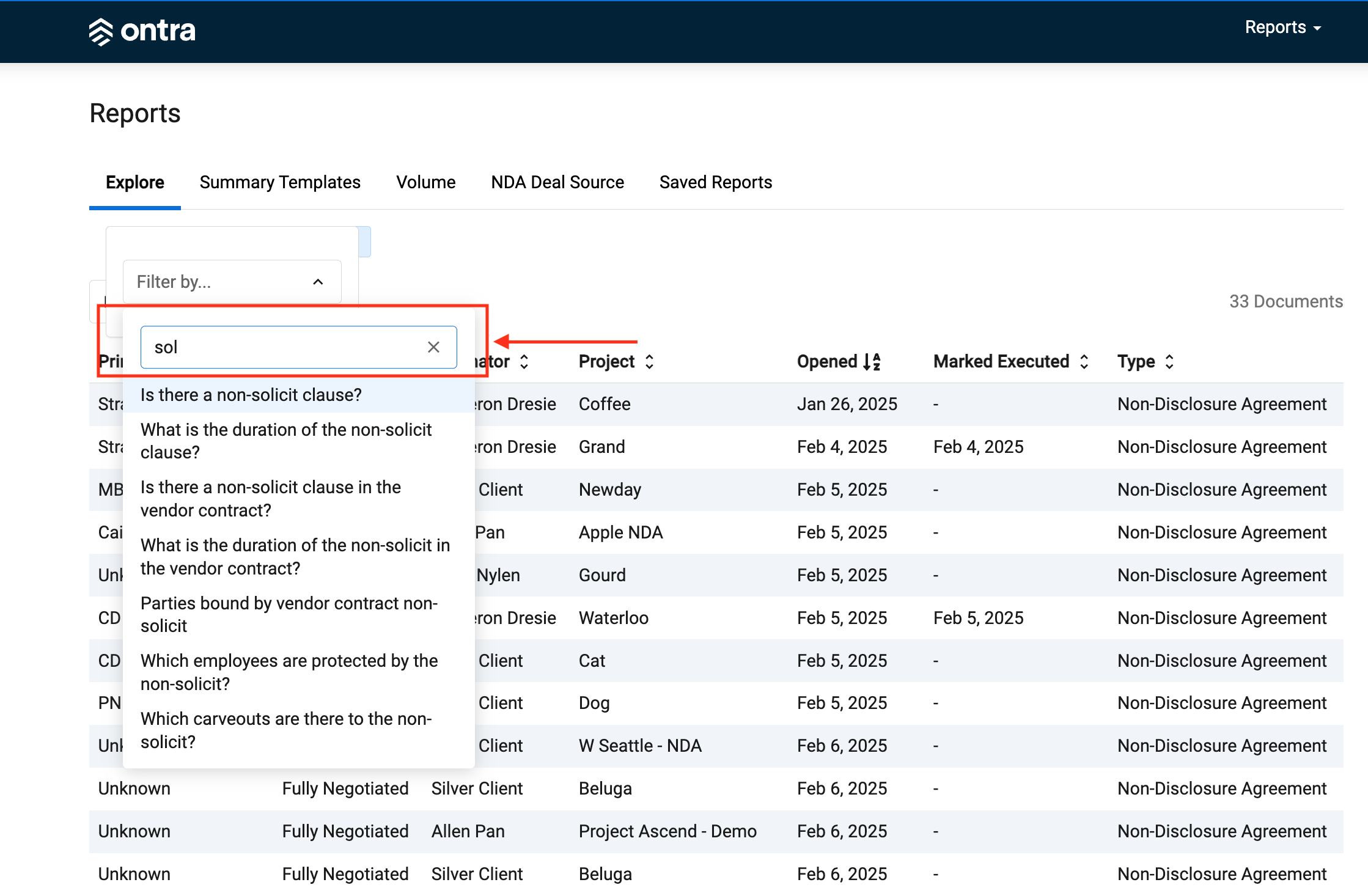Sort by Project column arrows
This screenshot has height=896, width=1368.
(x=649, y=362)
